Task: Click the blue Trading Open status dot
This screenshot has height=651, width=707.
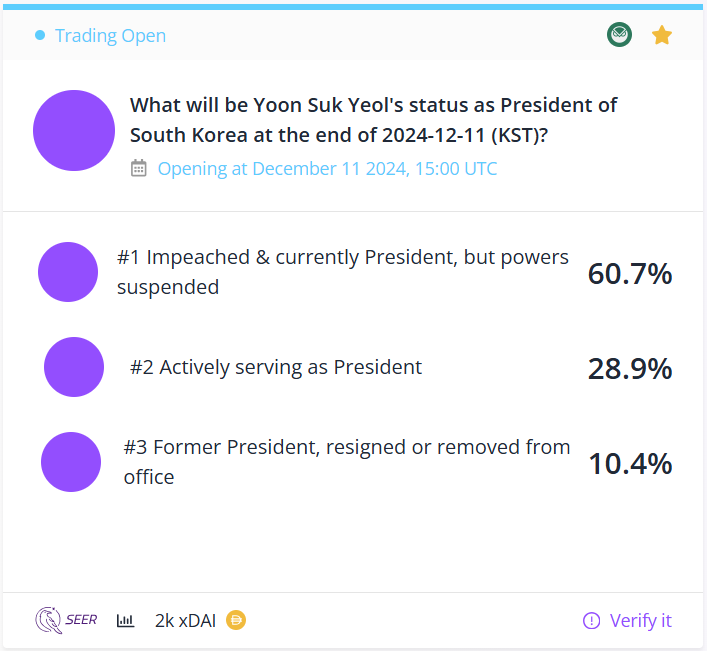Action: pyautogui.click(x=40, y=35)
